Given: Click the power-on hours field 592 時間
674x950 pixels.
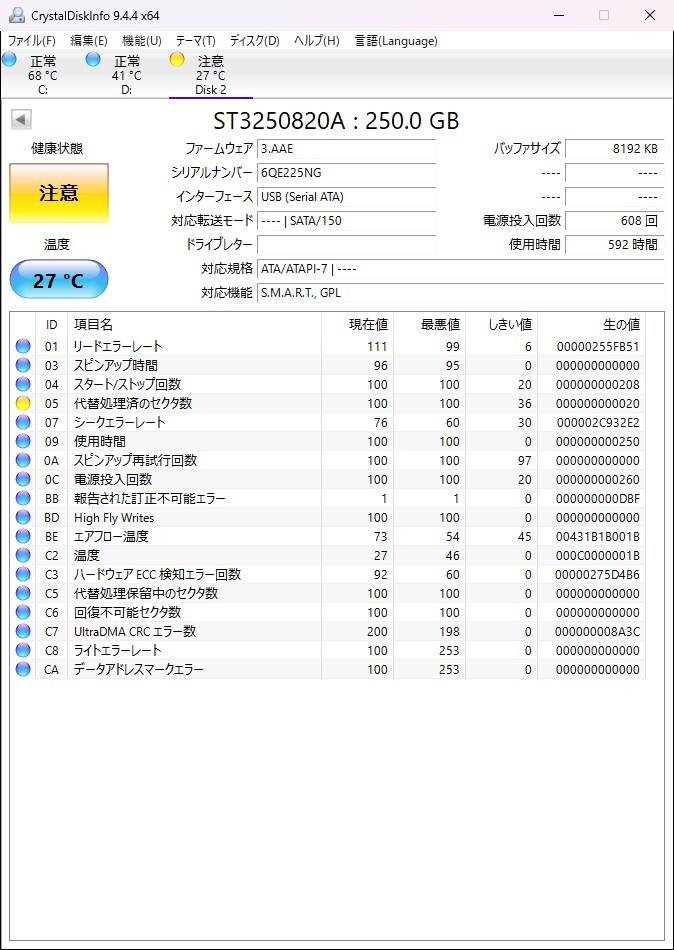Looking at the screenshot, I should (x=615, y=245).
